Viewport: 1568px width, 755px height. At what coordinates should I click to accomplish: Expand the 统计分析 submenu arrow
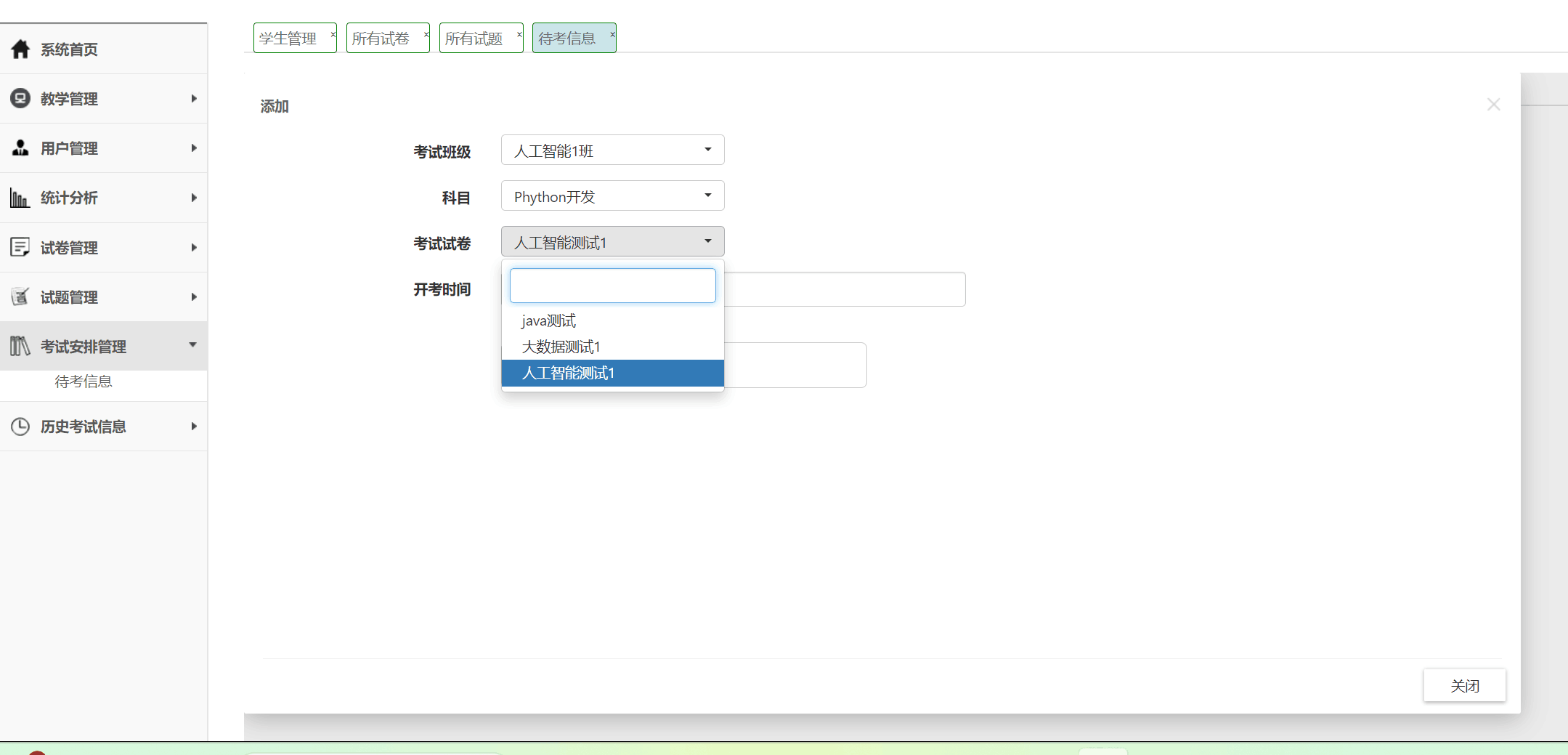[x=194, y=198]
